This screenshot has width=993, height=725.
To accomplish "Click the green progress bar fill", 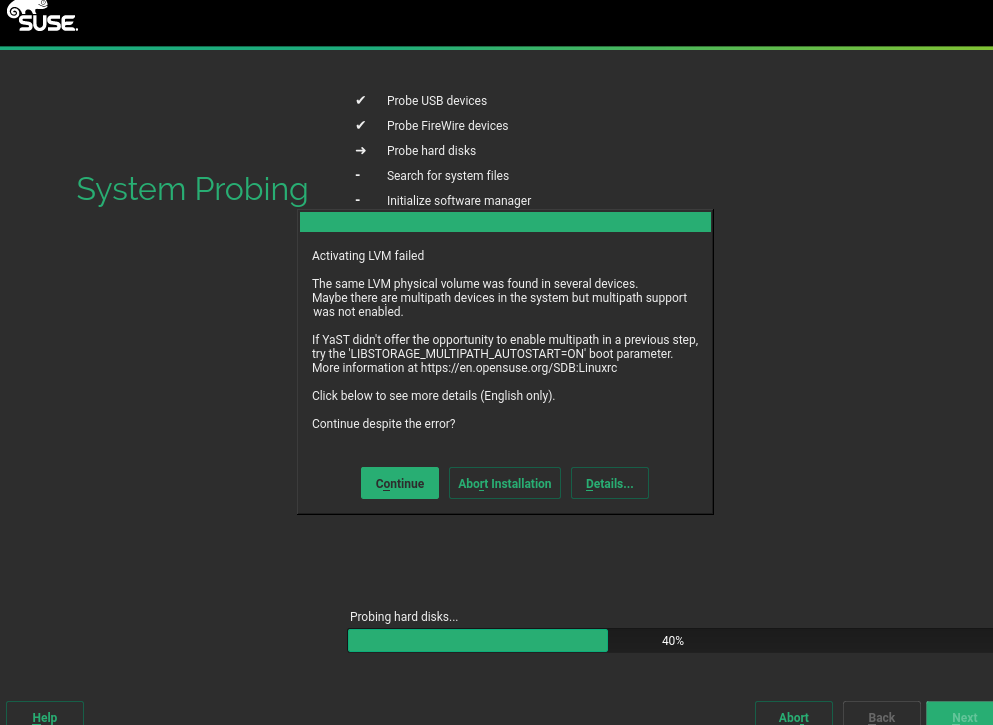I will 477,640.
